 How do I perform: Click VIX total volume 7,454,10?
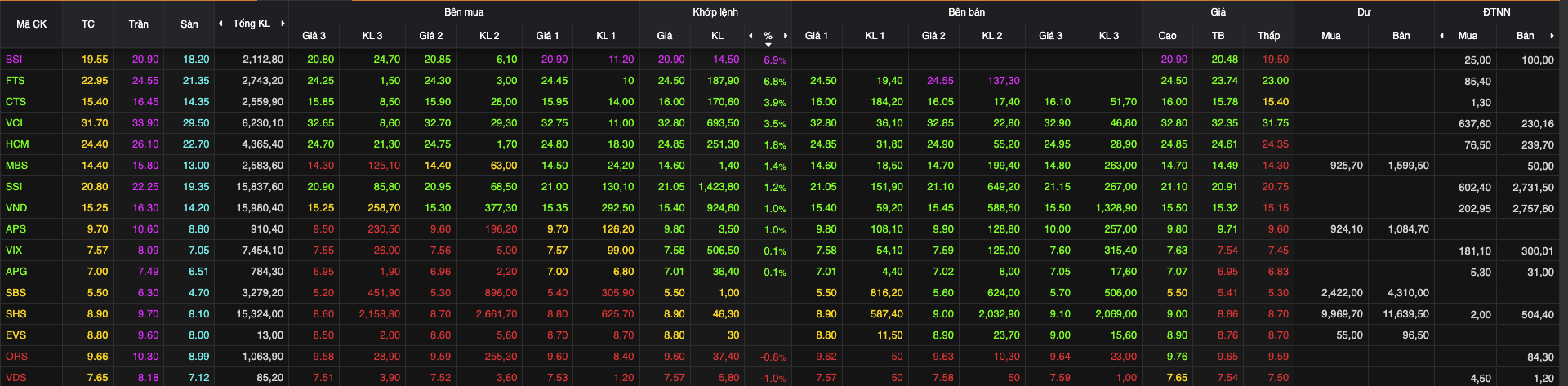pyautogui.click(x=263, y=251)
